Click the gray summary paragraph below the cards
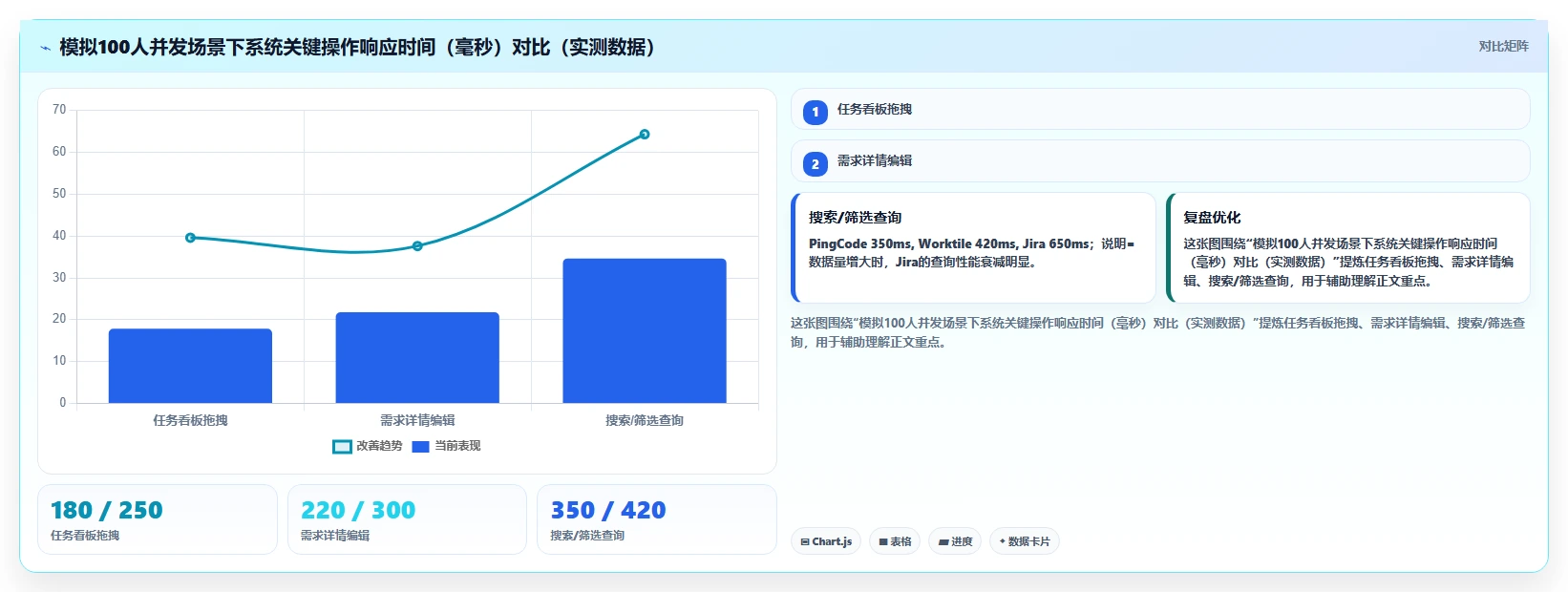Viewport: 1568px width, 592px height. tap(1157, 332)
